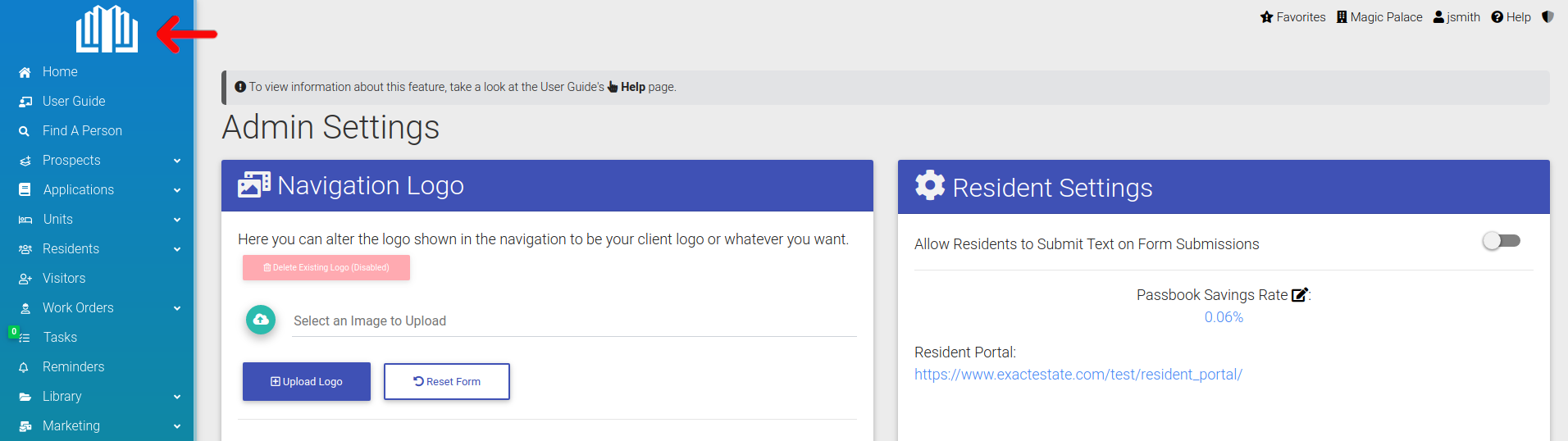Open Favorites star in top bar

[1267, 16]
